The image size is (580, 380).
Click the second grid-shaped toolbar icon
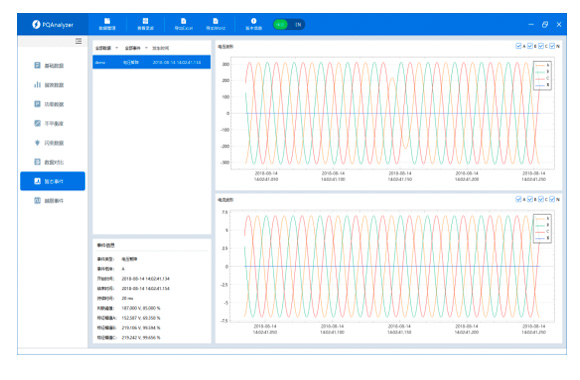coord(145,24)
